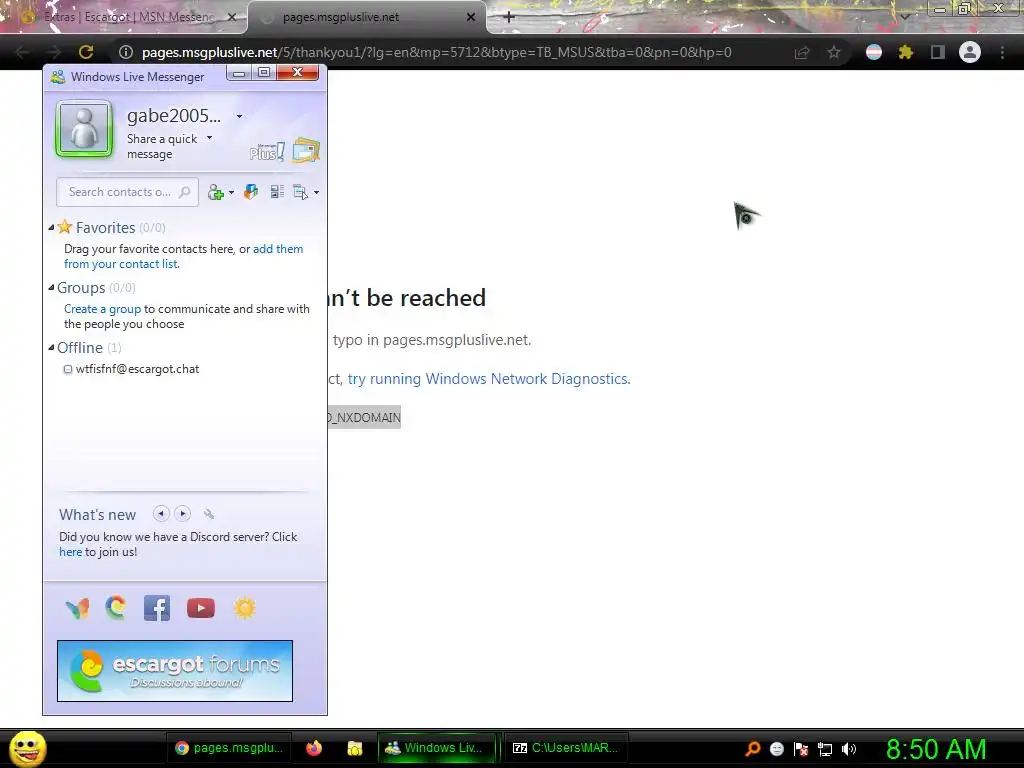Open the Chrome three-dot menu
Image resolution: width=1024 pixels, height=768 pixels.
point(1002,52)
